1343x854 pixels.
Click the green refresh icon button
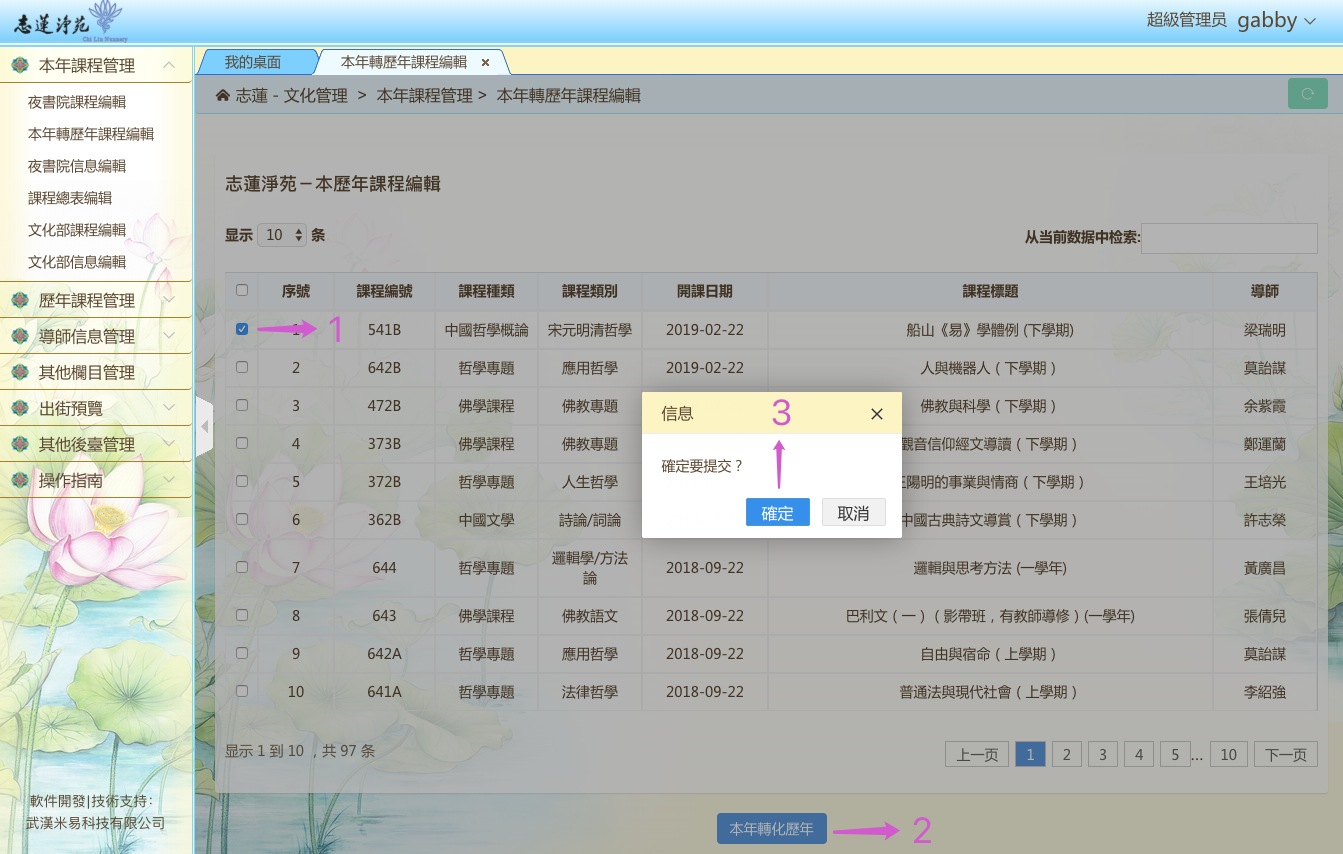[1307, 94]
